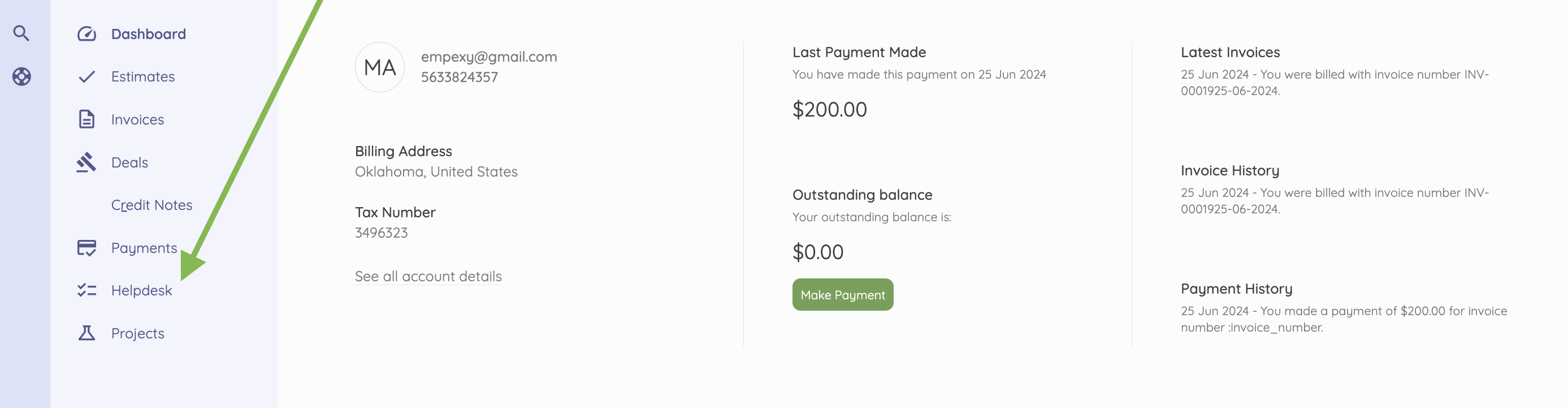Image resolution: width=1568 pixels, height=408 pixels.
Task: Open See all account details link
Action: pyautogui.click(x=428, y=277)
